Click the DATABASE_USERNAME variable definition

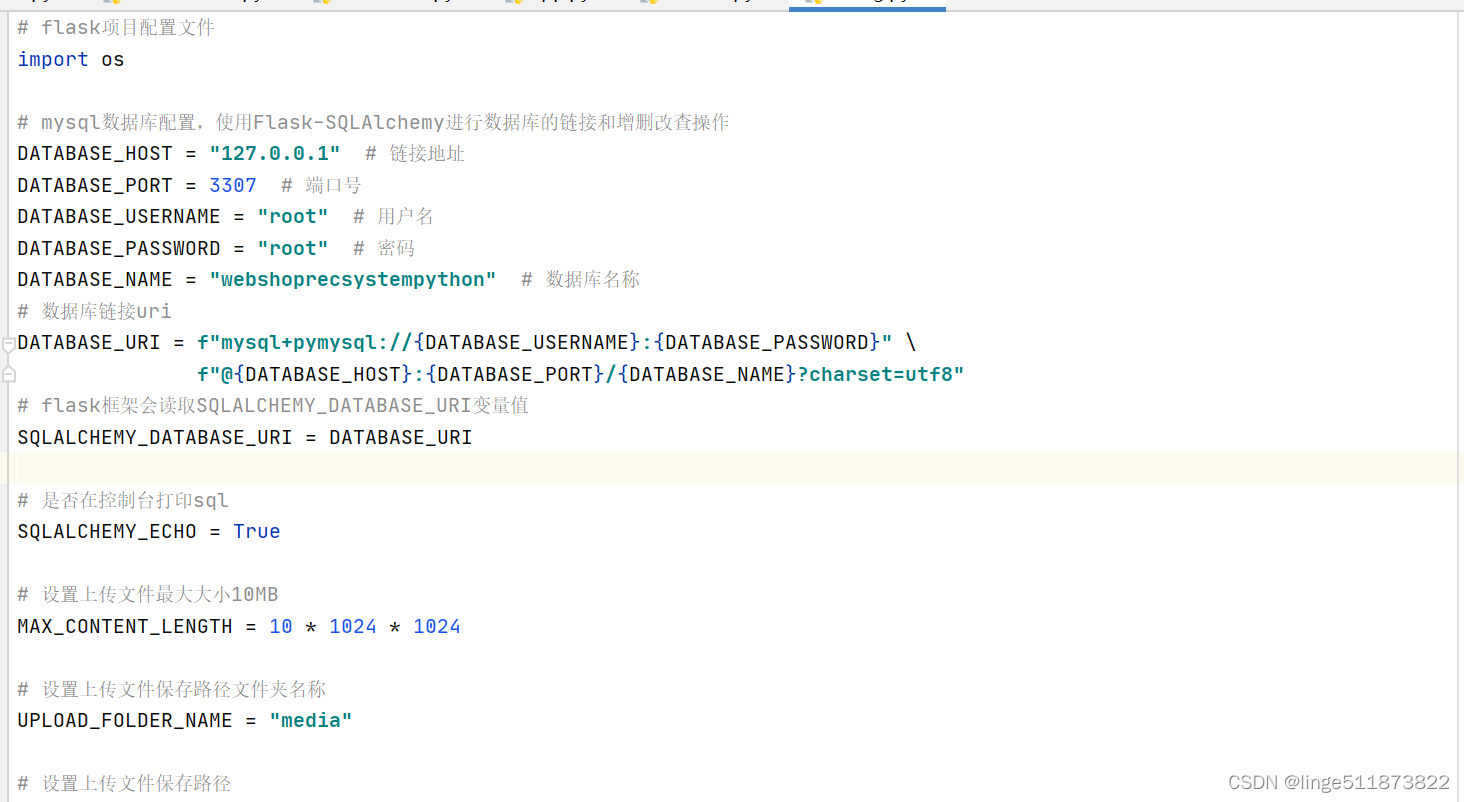(119, 217)
